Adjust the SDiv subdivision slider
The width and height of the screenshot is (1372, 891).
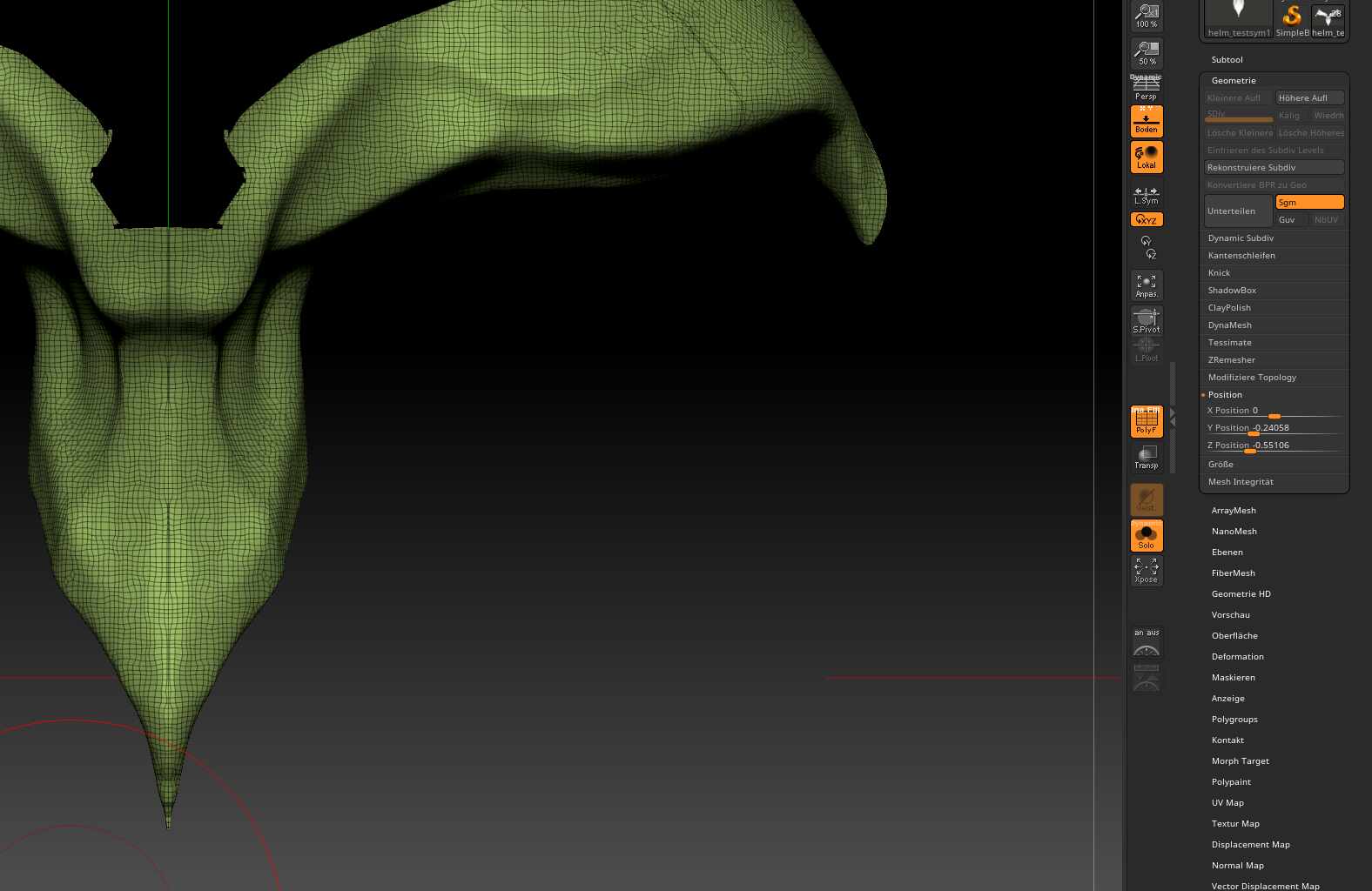click(1239, 116)
